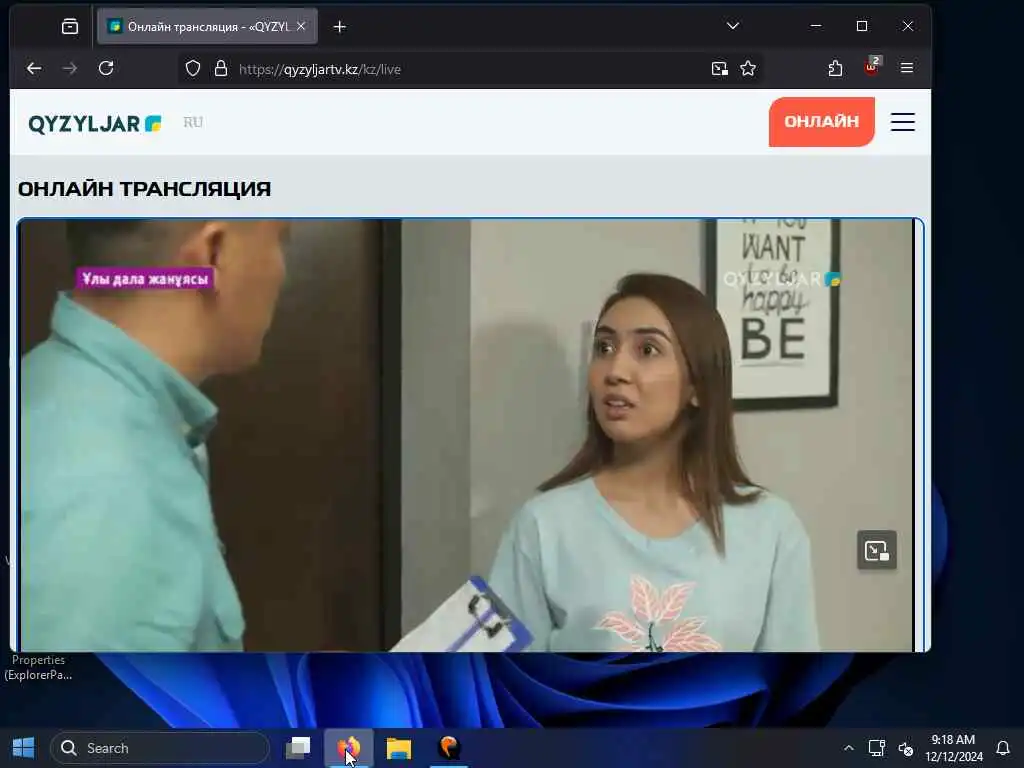Open the display tray icon
This screenshot has width=1024, height=768.
[876, 748]
